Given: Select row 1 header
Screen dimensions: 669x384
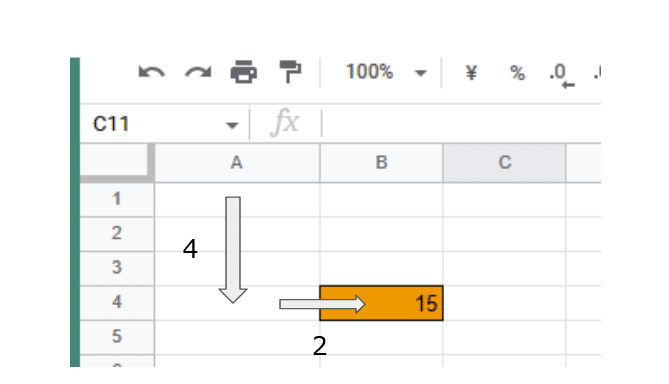Looking at the screenshot, I should coord(116,199).
